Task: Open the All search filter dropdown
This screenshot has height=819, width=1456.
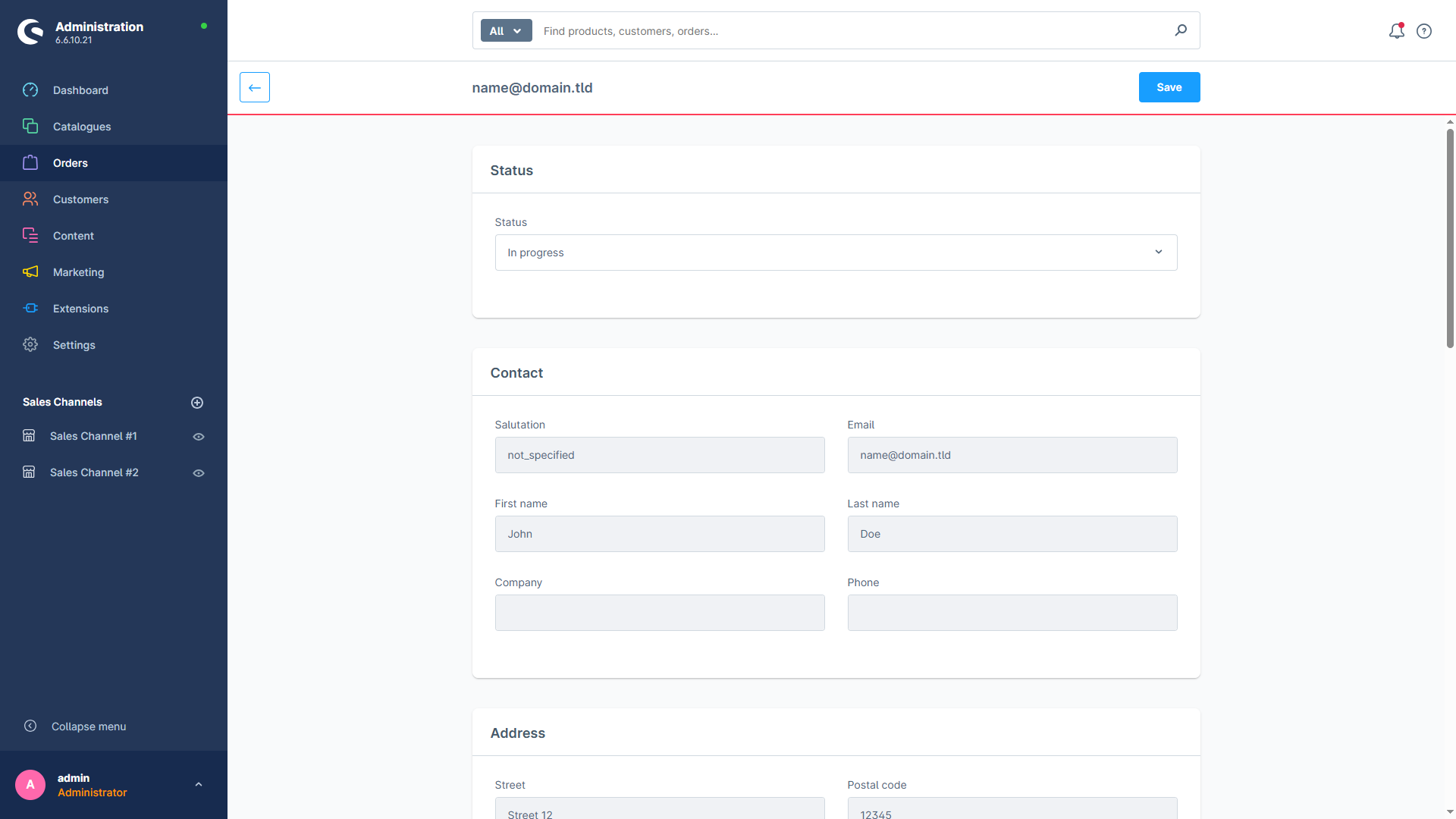Action: coord(506,31)
